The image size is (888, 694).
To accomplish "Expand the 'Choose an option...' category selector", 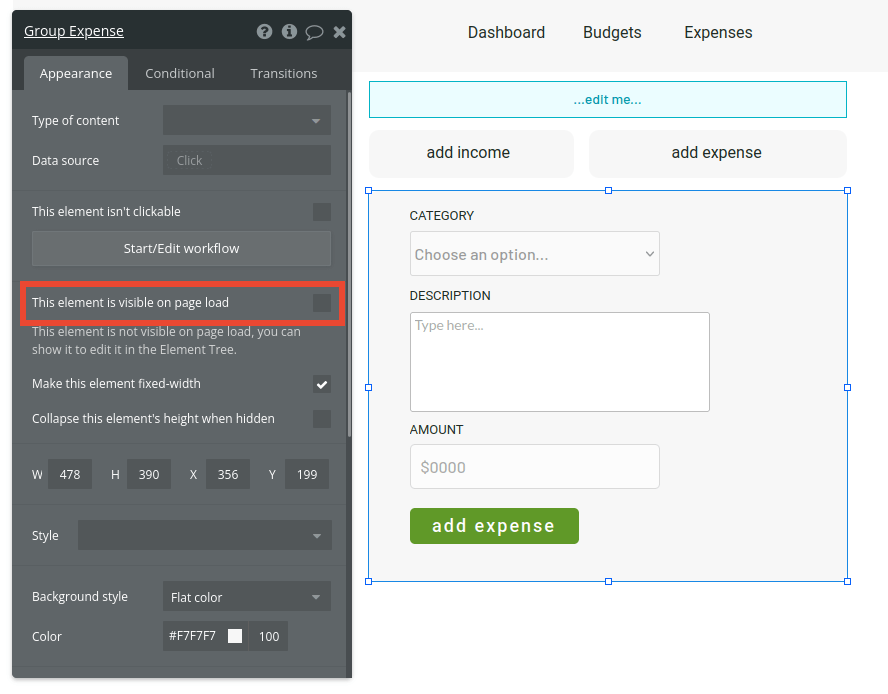I will pos(534,254).
